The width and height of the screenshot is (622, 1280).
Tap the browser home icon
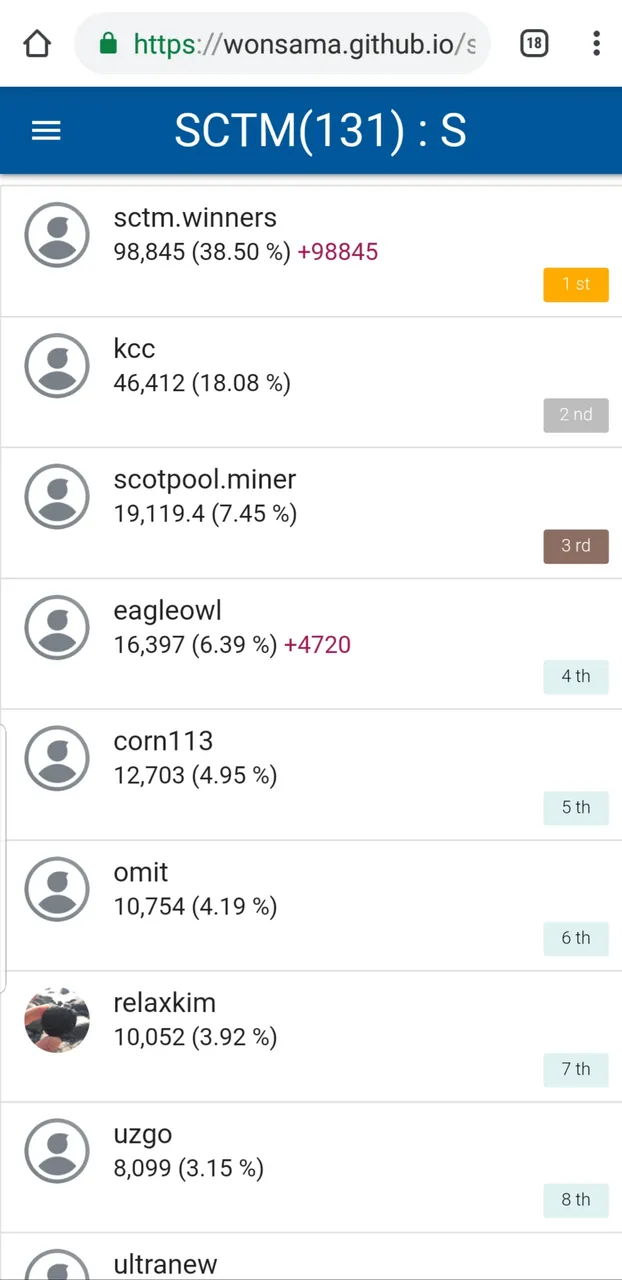click(x=37, y=44)
